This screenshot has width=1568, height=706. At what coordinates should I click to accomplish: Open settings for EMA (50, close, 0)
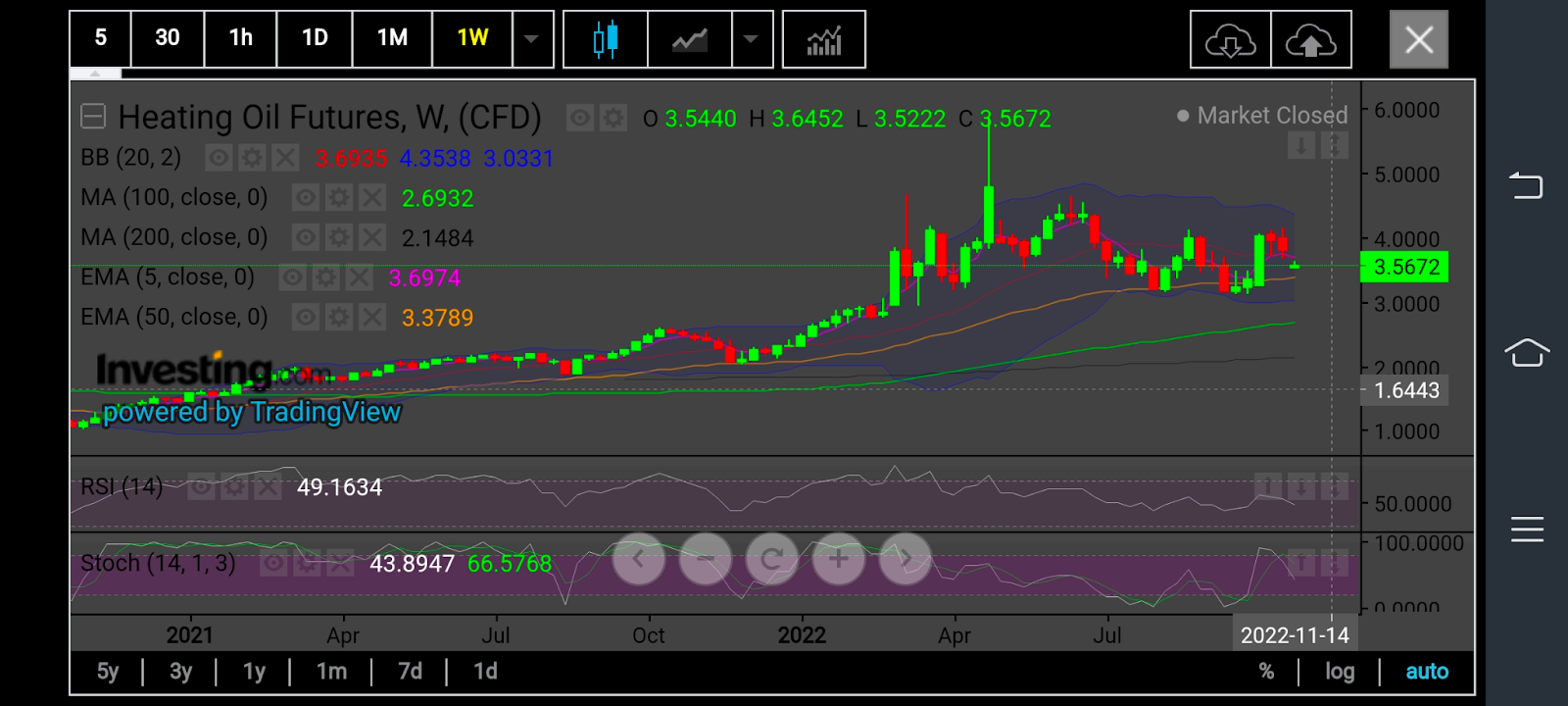(339, 318)
